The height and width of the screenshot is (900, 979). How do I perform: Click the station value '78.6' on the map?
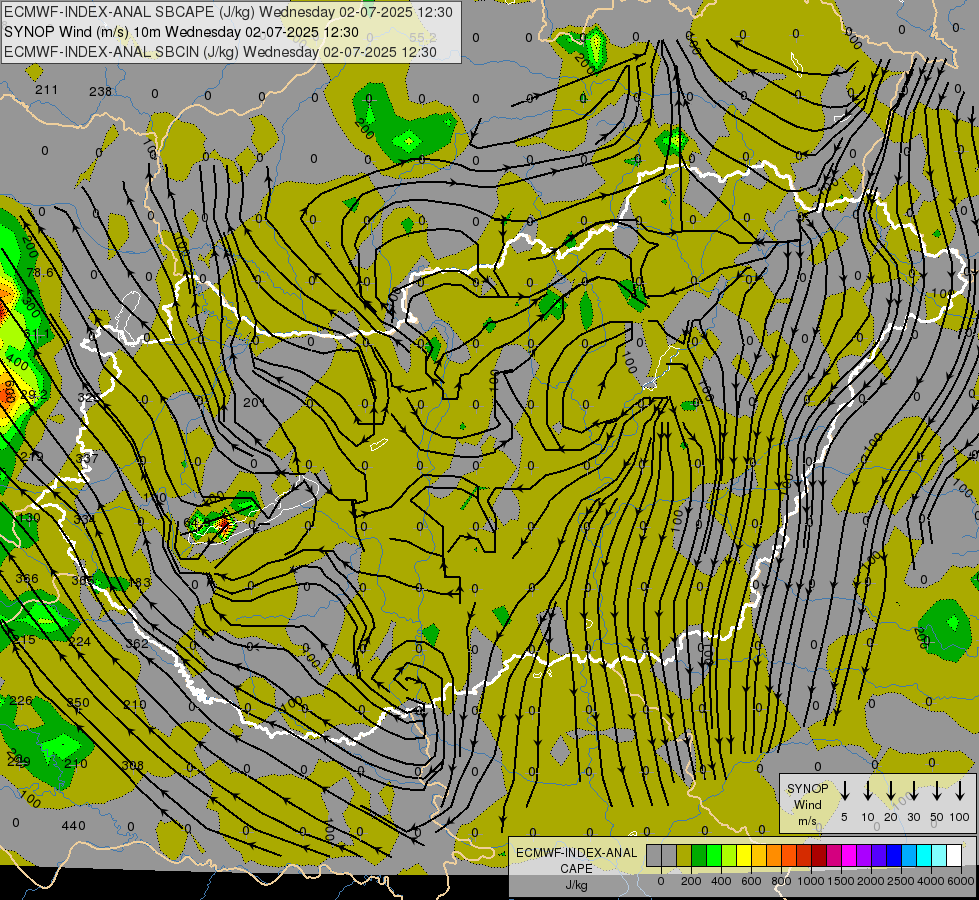coord(40,273)
